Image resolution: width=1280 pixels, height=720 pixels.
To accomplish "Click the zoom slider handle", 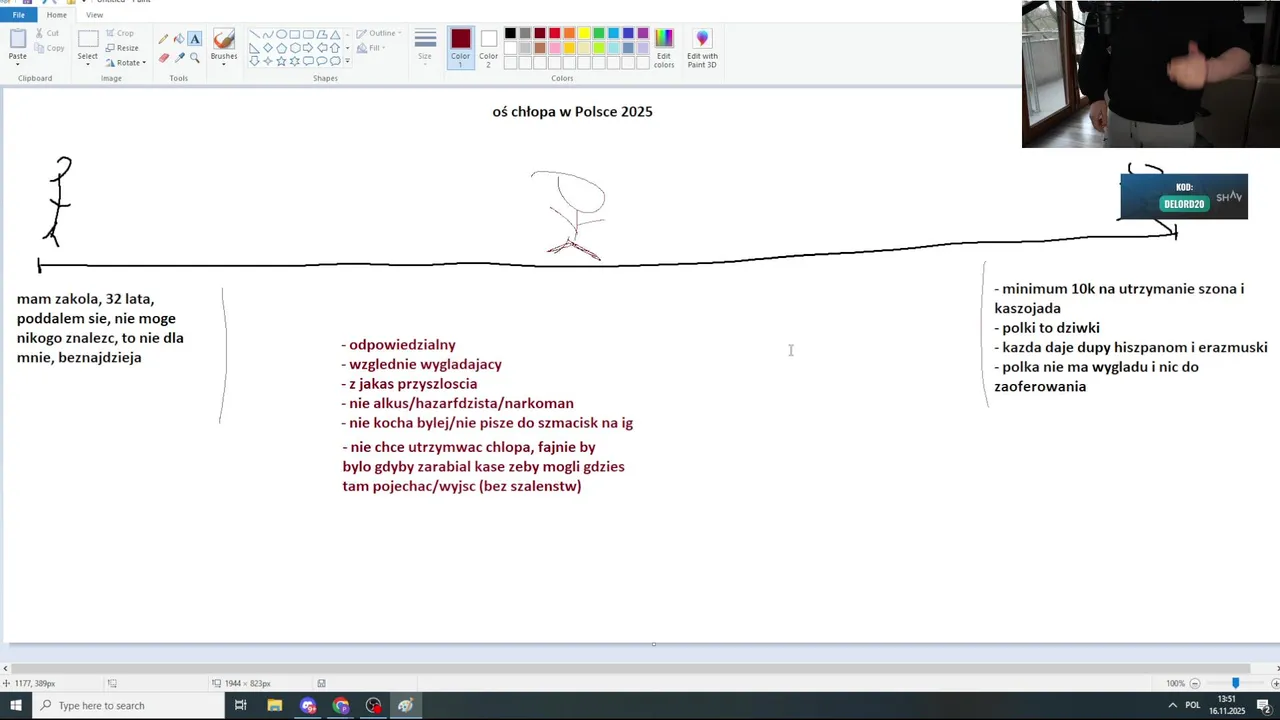I will pyautogui.click(x=1235, y=683).
